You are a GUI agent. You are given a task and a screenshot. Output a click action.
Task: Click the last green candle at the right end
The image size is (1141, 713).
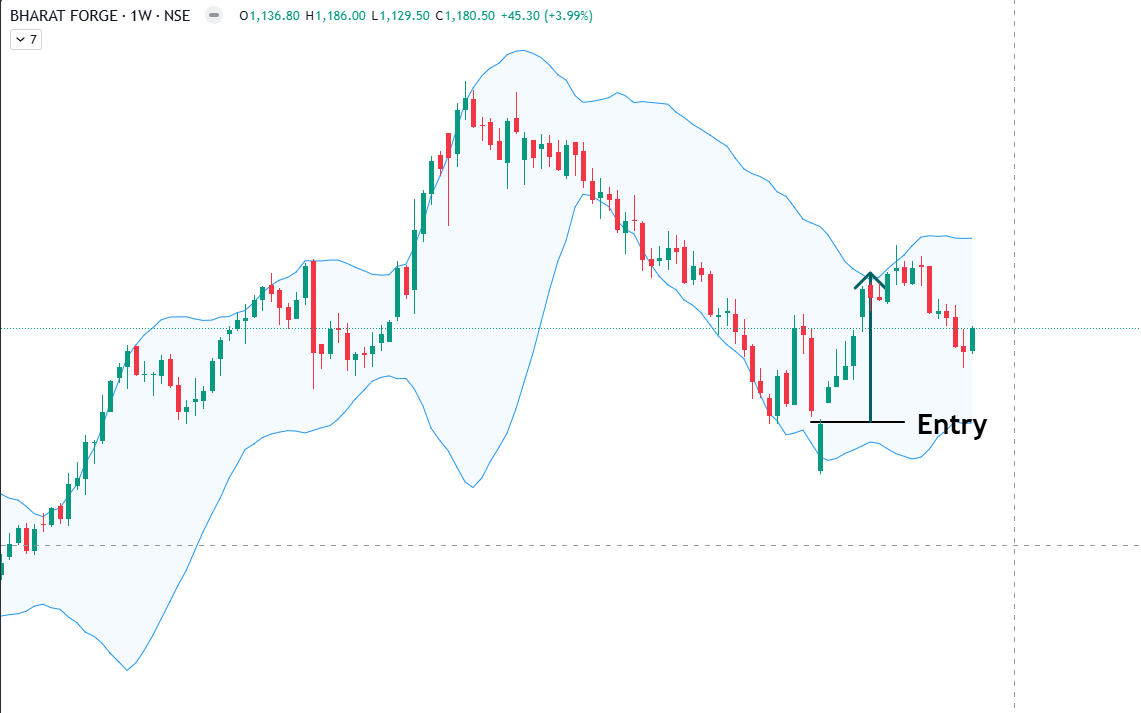(x=972, y=339)
